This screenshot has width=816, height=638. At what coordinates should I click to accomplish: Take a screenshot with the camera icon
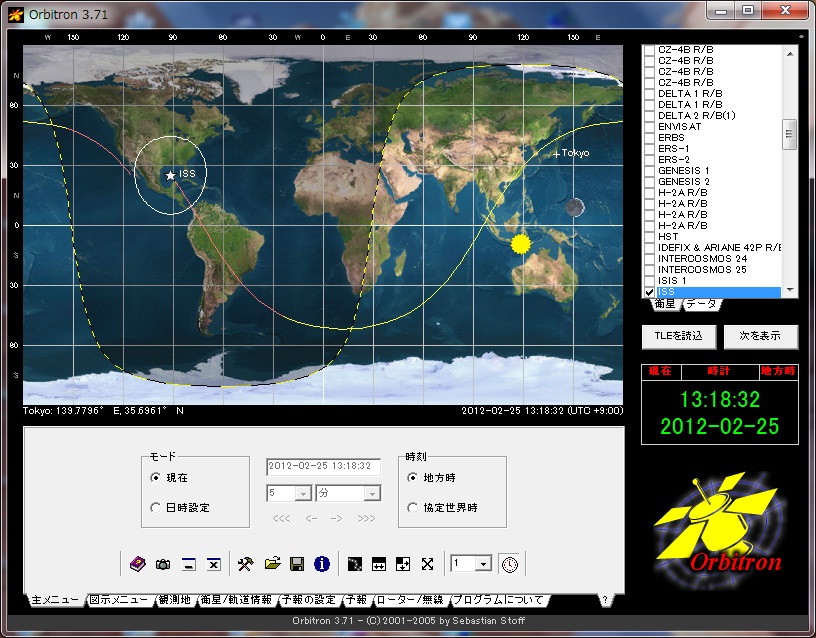(x=163, y=564)
